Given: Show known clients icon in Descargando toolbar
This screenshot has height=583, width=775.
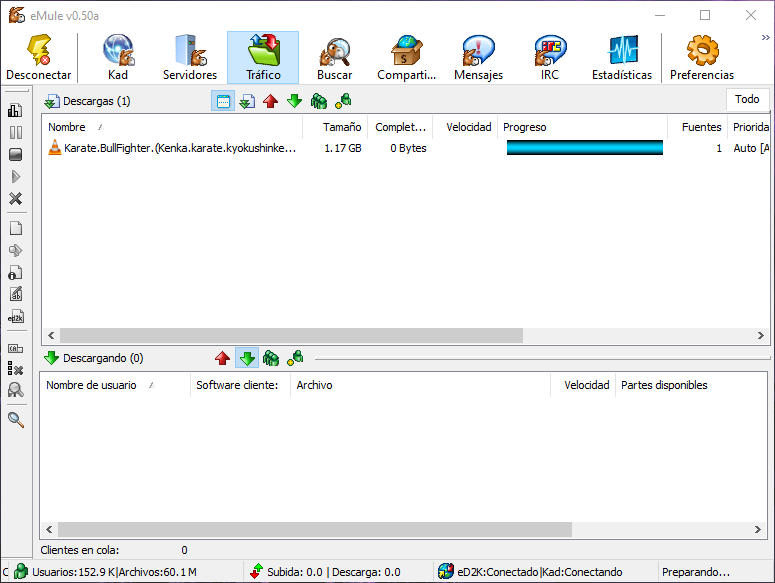Looking at the screenshot, I should [295, 358].
